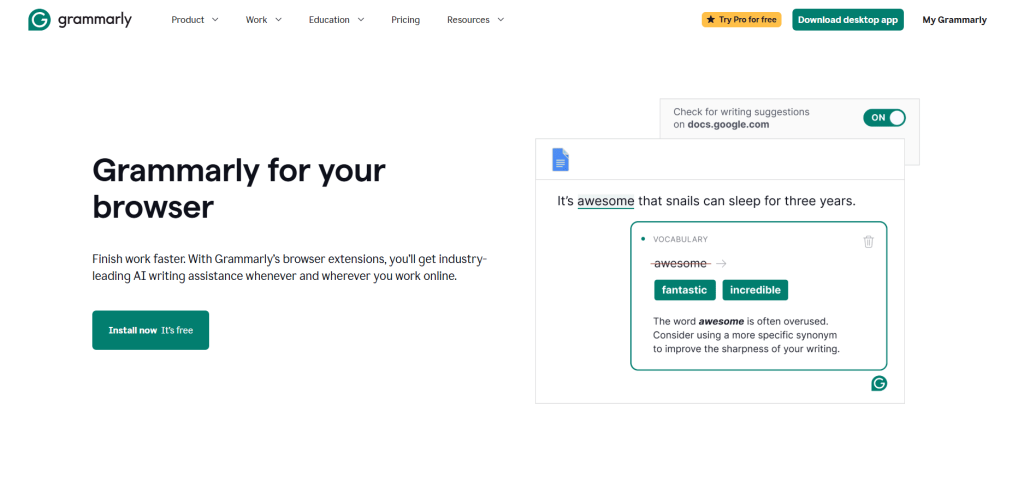
Task: Expand the Product dropdown menu
Action: 194,20
